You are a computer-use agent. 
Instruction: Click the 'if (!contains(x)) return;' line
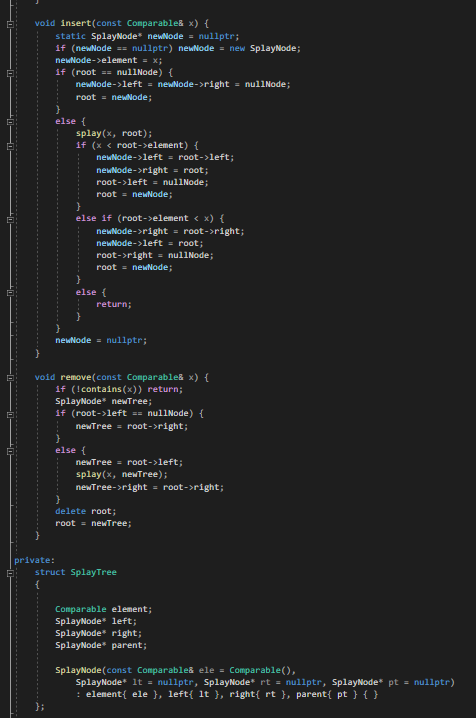[119, 389]
